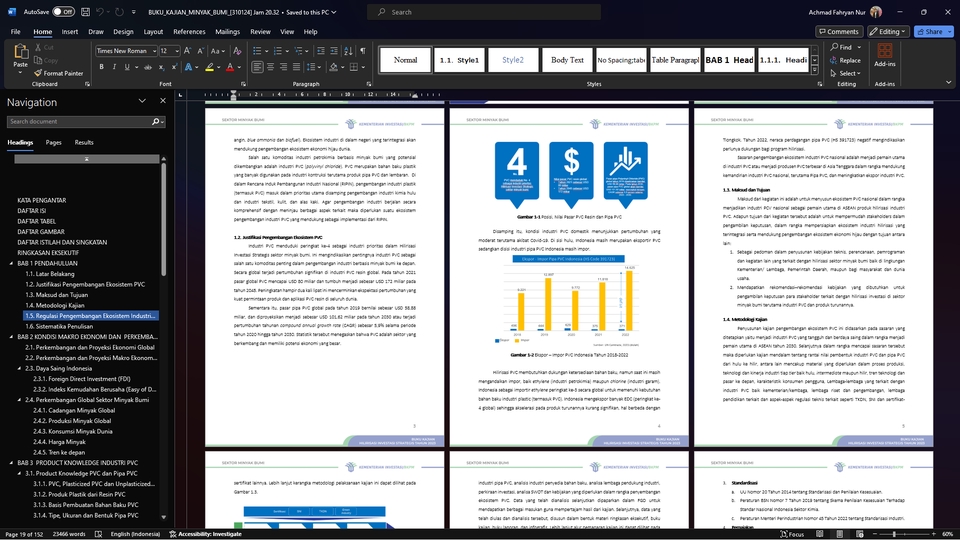Viewport: 960px width, 540px height.
Task: Open the References ribbon tab
Action: 189,32
